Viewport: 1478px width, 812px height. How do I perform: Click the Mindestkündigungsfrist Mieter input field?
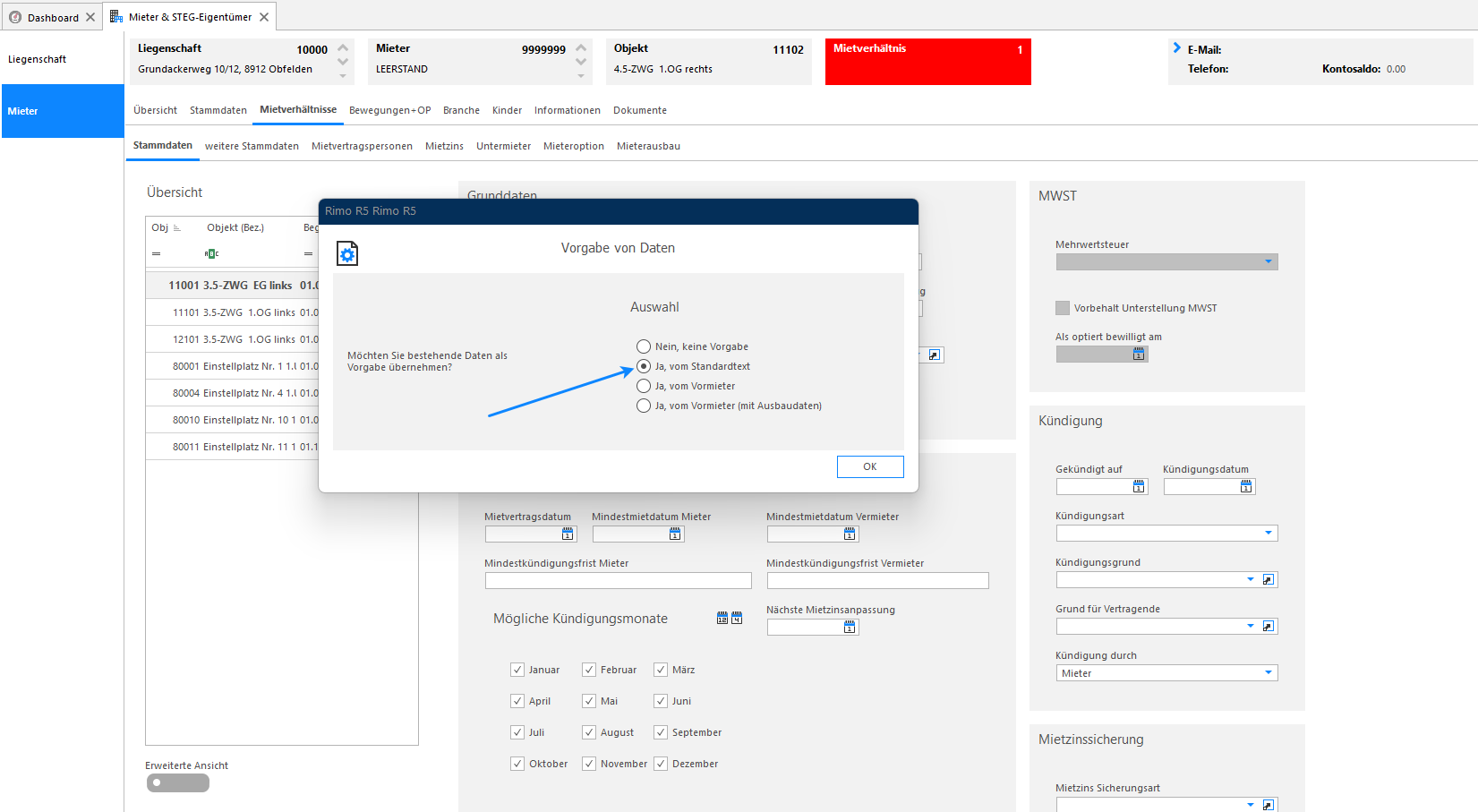tap(619, 580)
